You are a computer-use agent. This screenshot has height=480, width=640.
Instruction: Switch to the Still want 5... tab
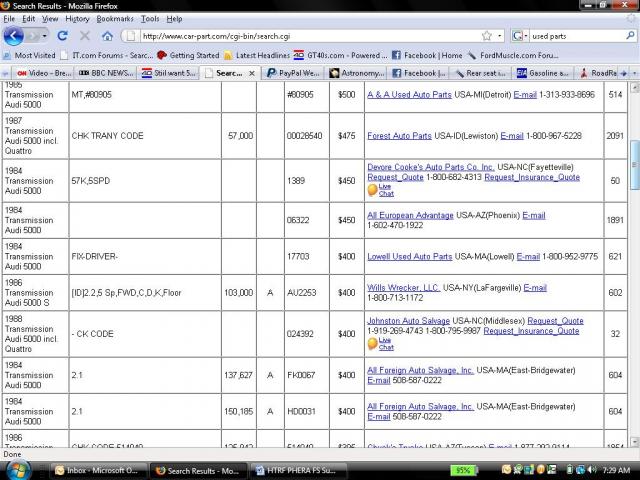169,73
